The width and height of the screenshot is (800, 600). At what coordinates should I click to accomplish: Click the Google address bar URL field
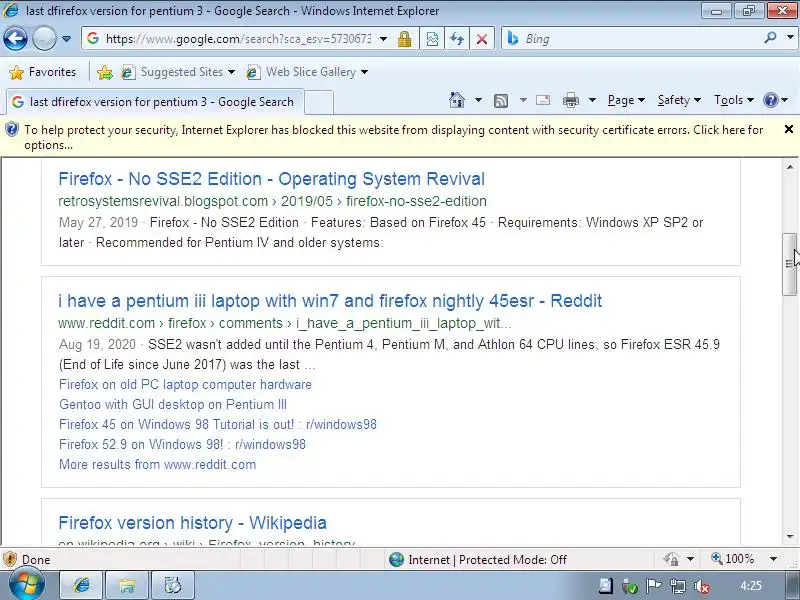238,39
